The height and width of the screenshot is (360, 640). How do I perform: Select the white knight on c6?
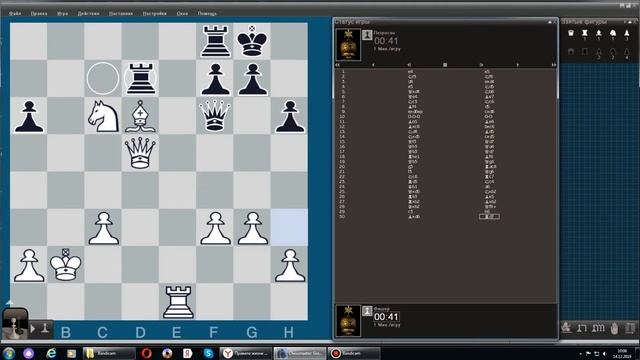(103, 116)
